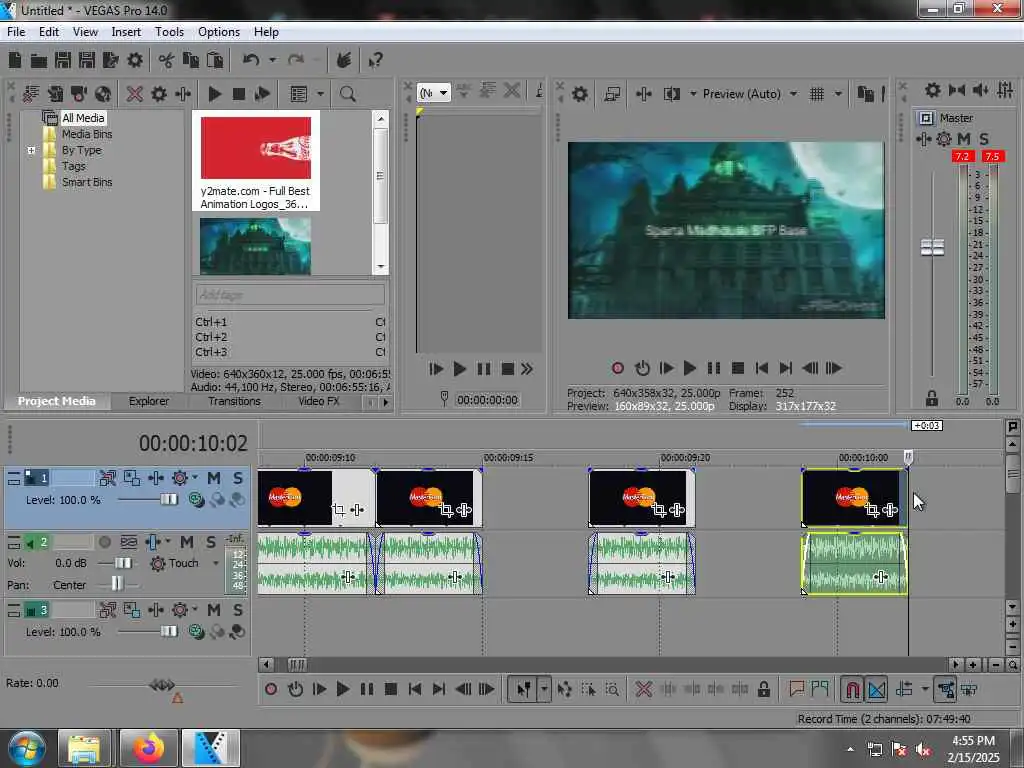Open event pan/crop on last video clip
Image resolution: width=1024 pixels, height=768 pixels.
click(872, 510)
